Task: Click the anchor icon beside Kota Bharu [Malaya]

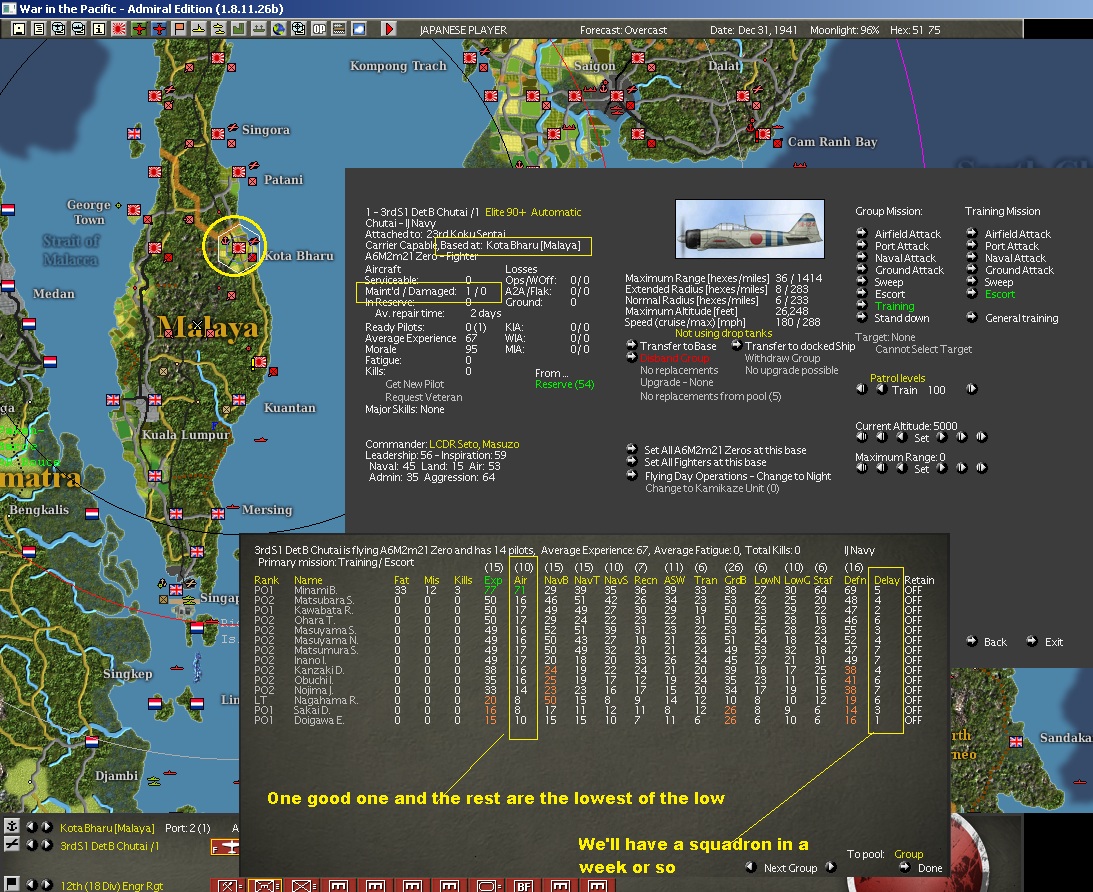Action: pyautogui.click(x=11, y=827)
